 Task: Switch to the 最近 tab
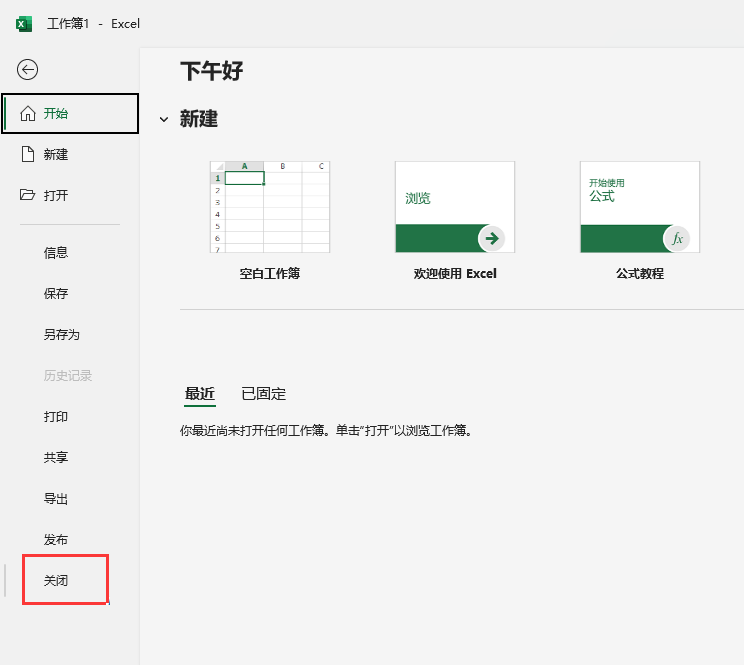[200, 394]
